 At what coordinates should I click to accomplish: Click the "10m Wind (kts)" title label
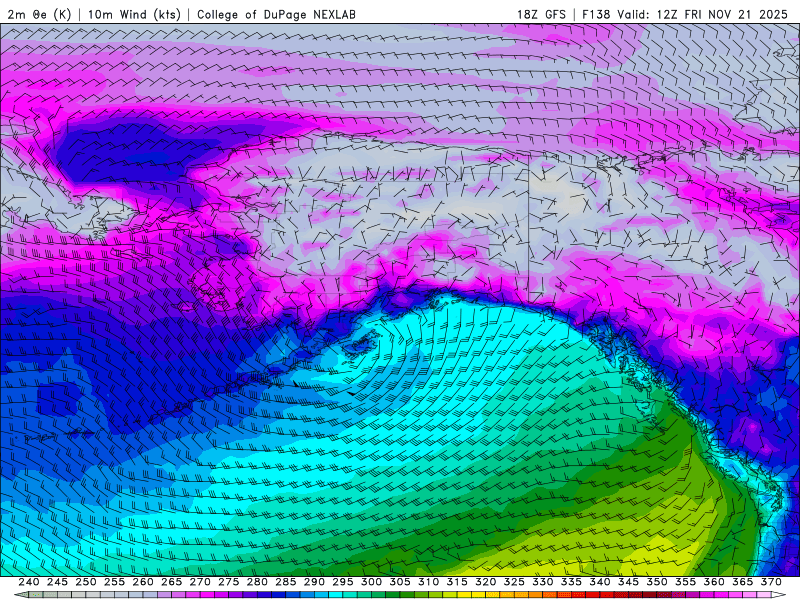click(135, 14)
